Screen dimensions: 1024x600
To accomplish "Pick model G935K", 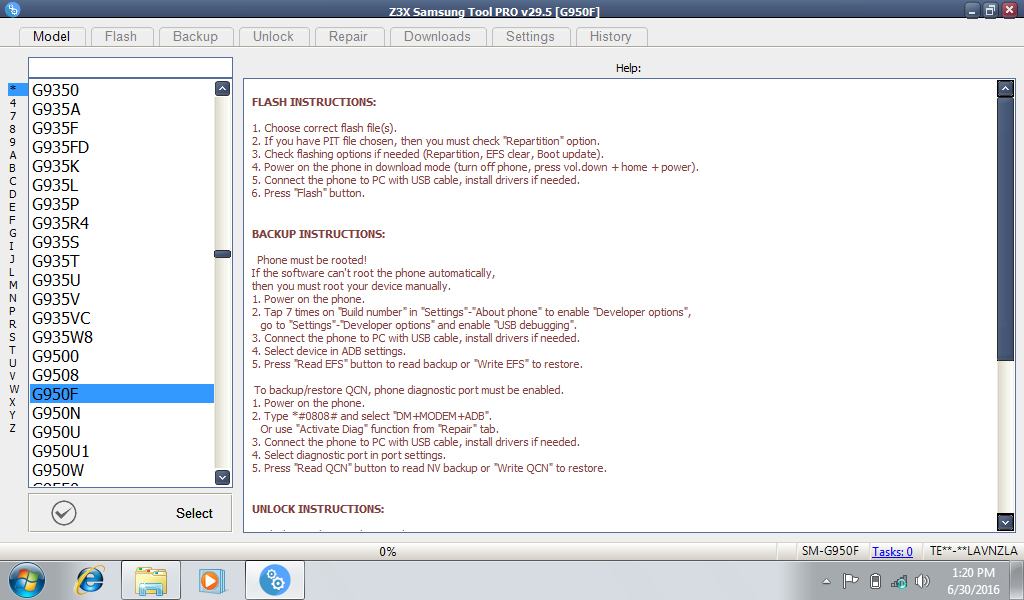I will pos(122,166).
